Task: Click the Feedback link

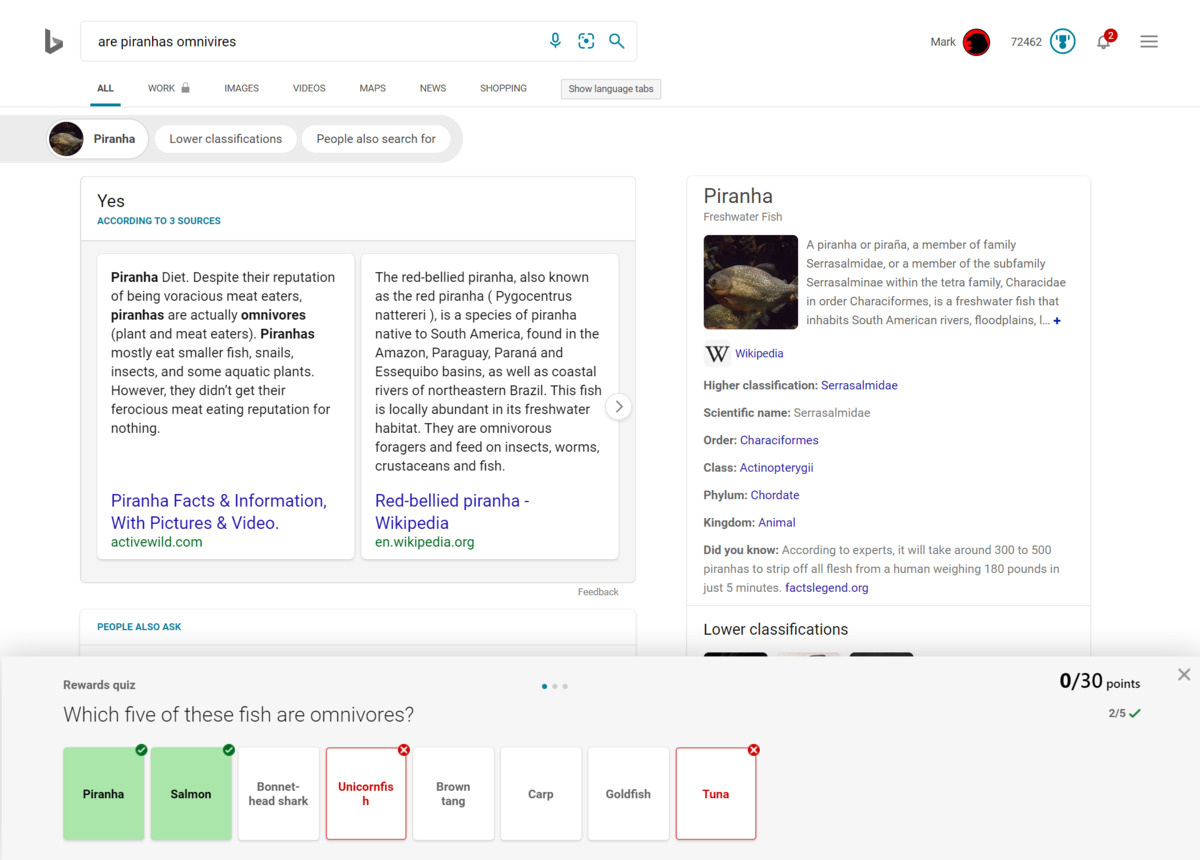Action: 598,592
